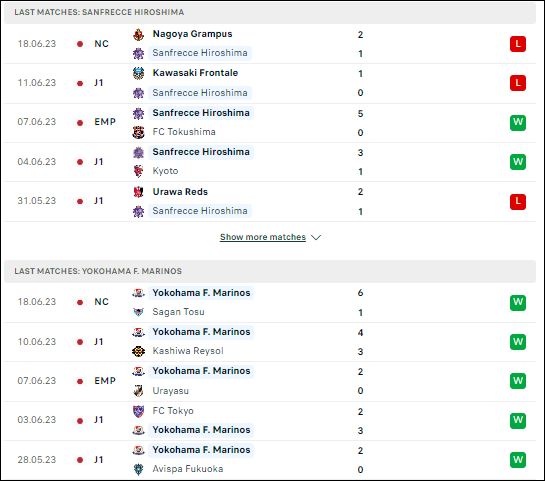The height and width of the screenshot is (481, 545).
Task: Click the Nagoya Grampus team crest
Action: point(138,34)
